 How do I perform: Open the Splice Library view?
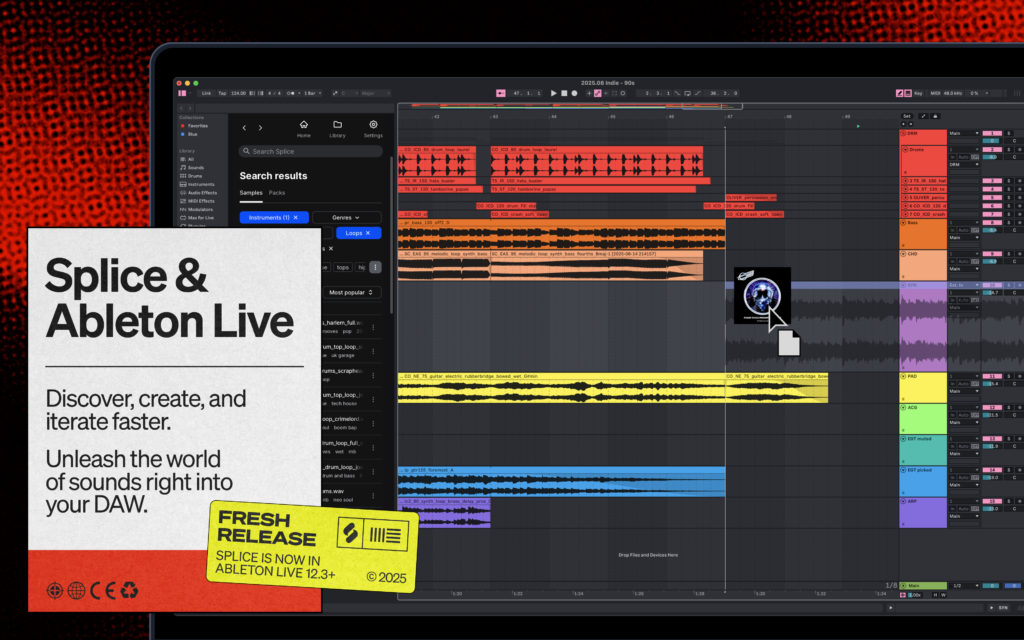338,125
